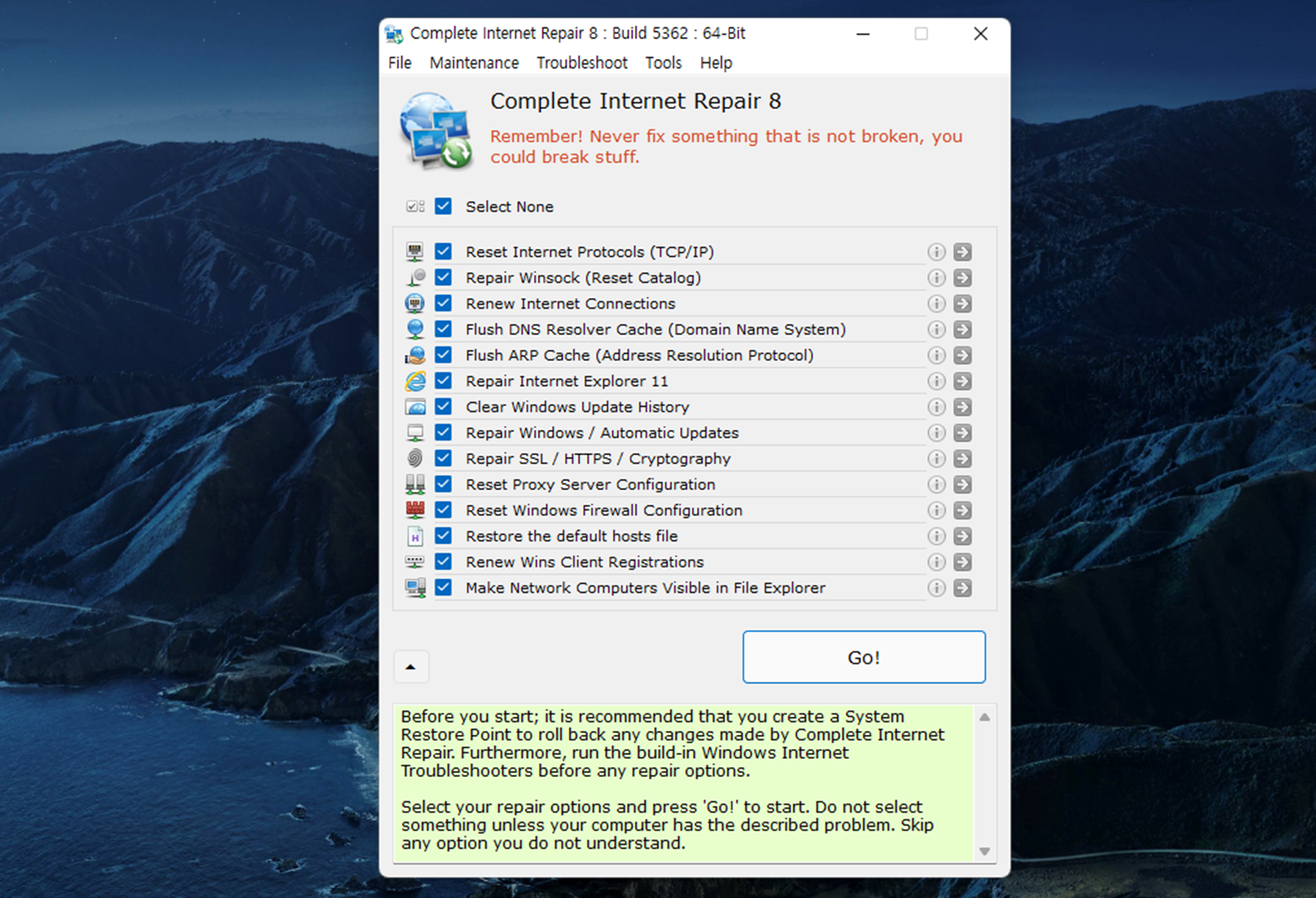1316x898 pixels.
Task: Click info icon for Make Network Computers Visible
Action: point(936,588)
